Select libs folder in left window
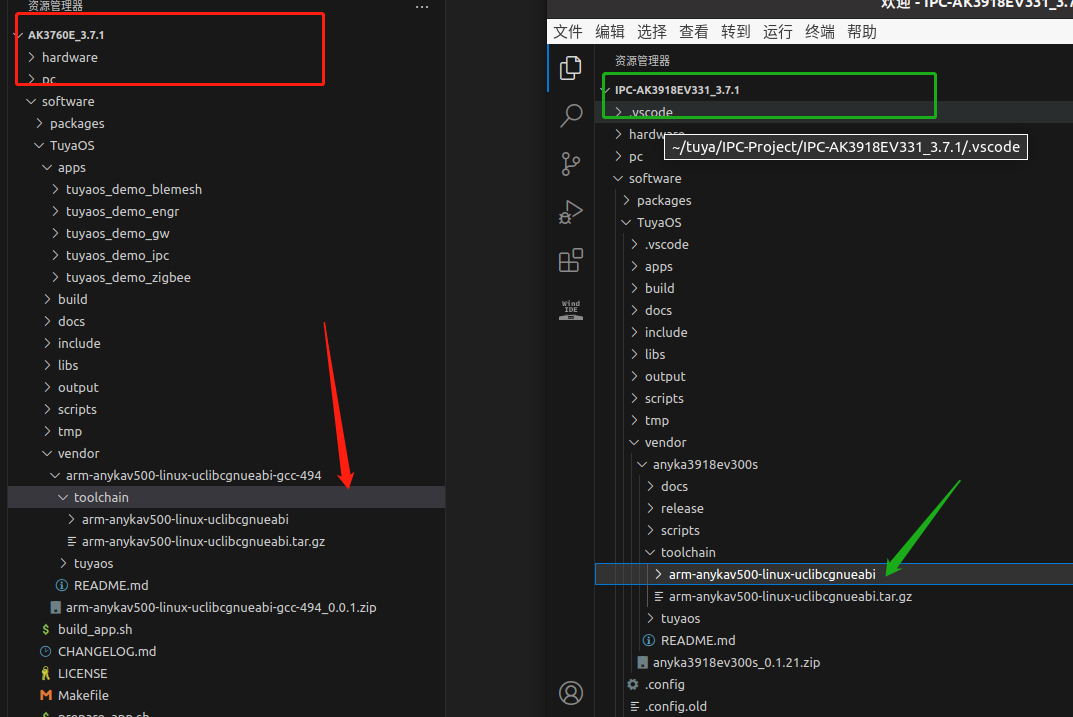 [68, 365]
